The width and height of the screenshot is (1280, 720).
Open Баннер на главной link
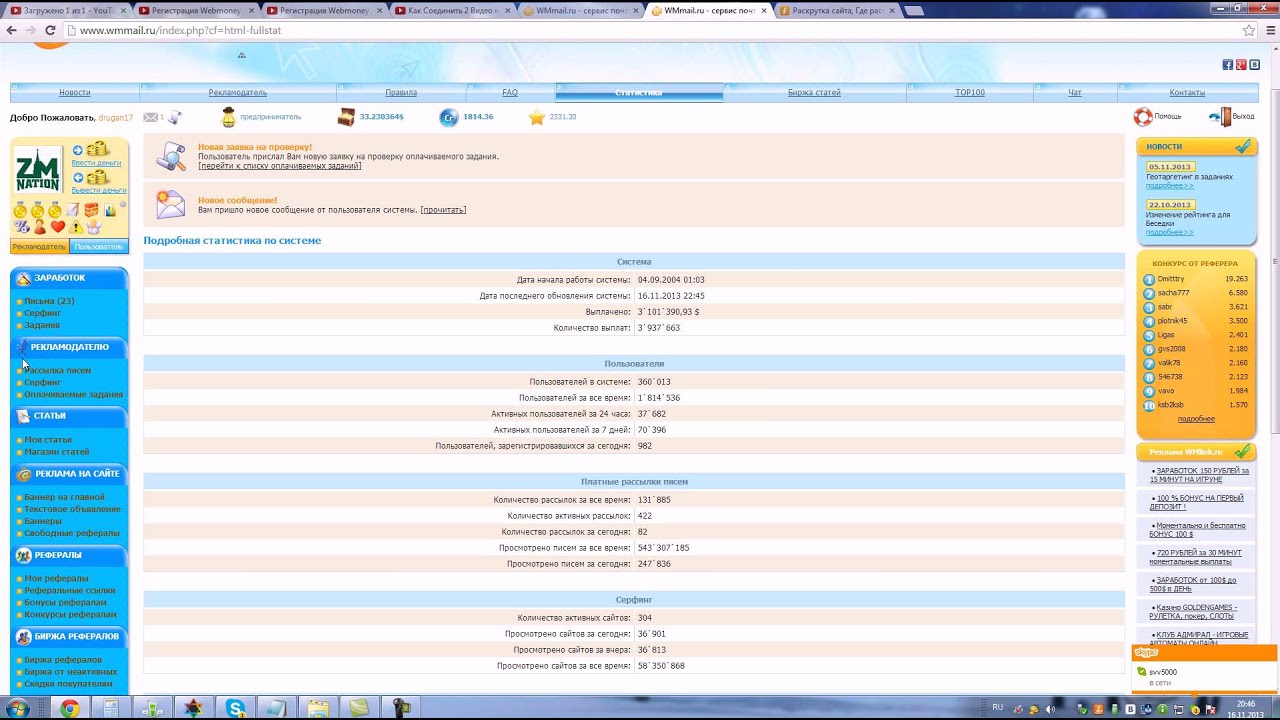point(64,497)
